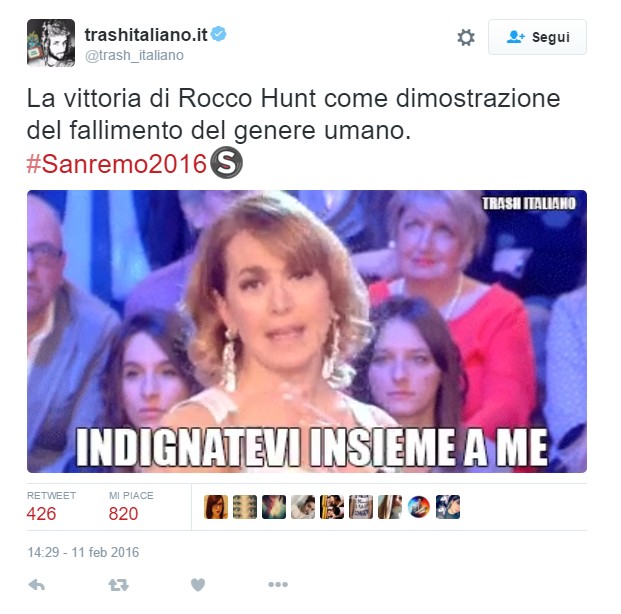Open the #Sanremo2016 hashtag link
Screen dimensions: 621x614
click(x=117, y=163)
